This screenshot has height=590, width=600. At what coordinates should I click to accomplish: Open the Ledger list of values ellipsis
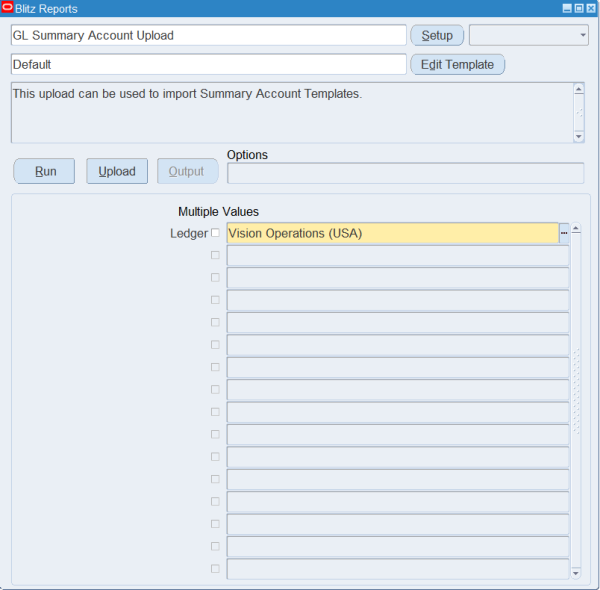[x=564, y=233]
